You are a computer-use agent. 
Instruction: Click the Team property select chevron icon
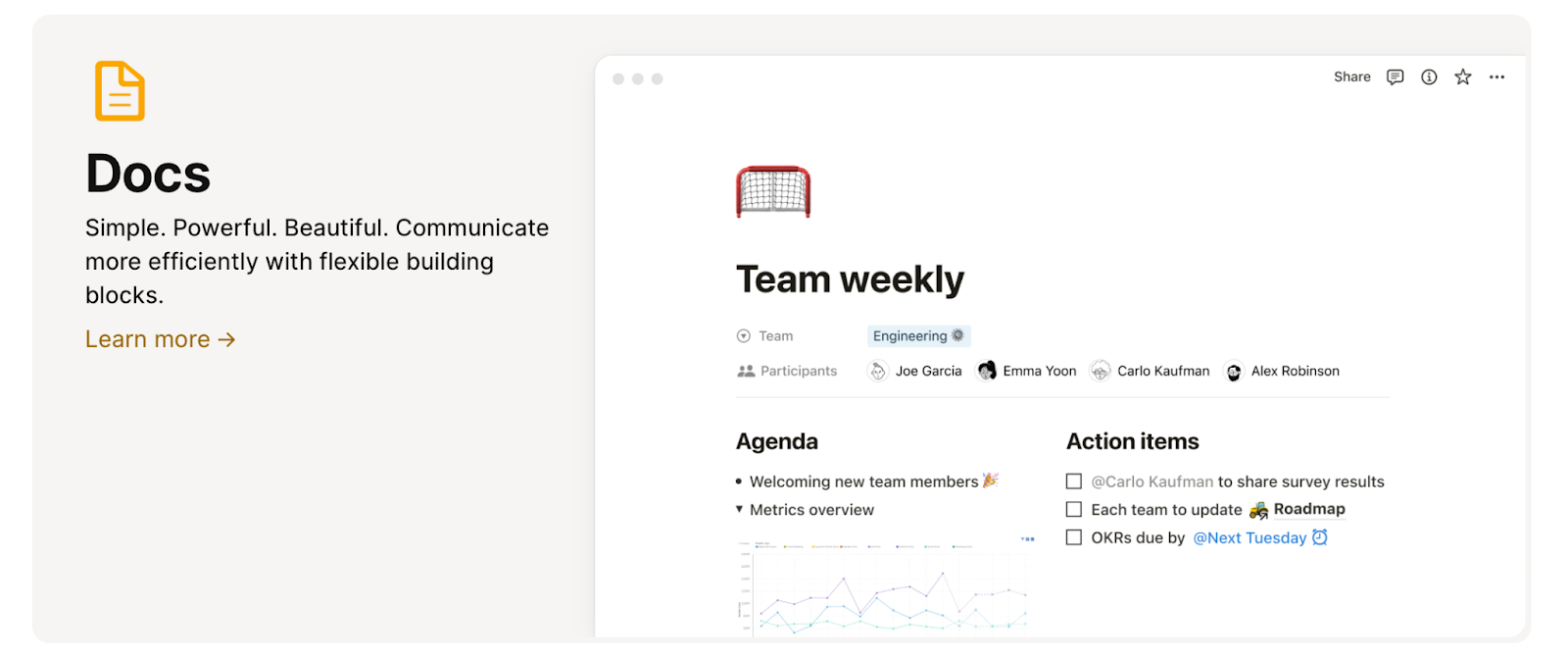point(744,335)
